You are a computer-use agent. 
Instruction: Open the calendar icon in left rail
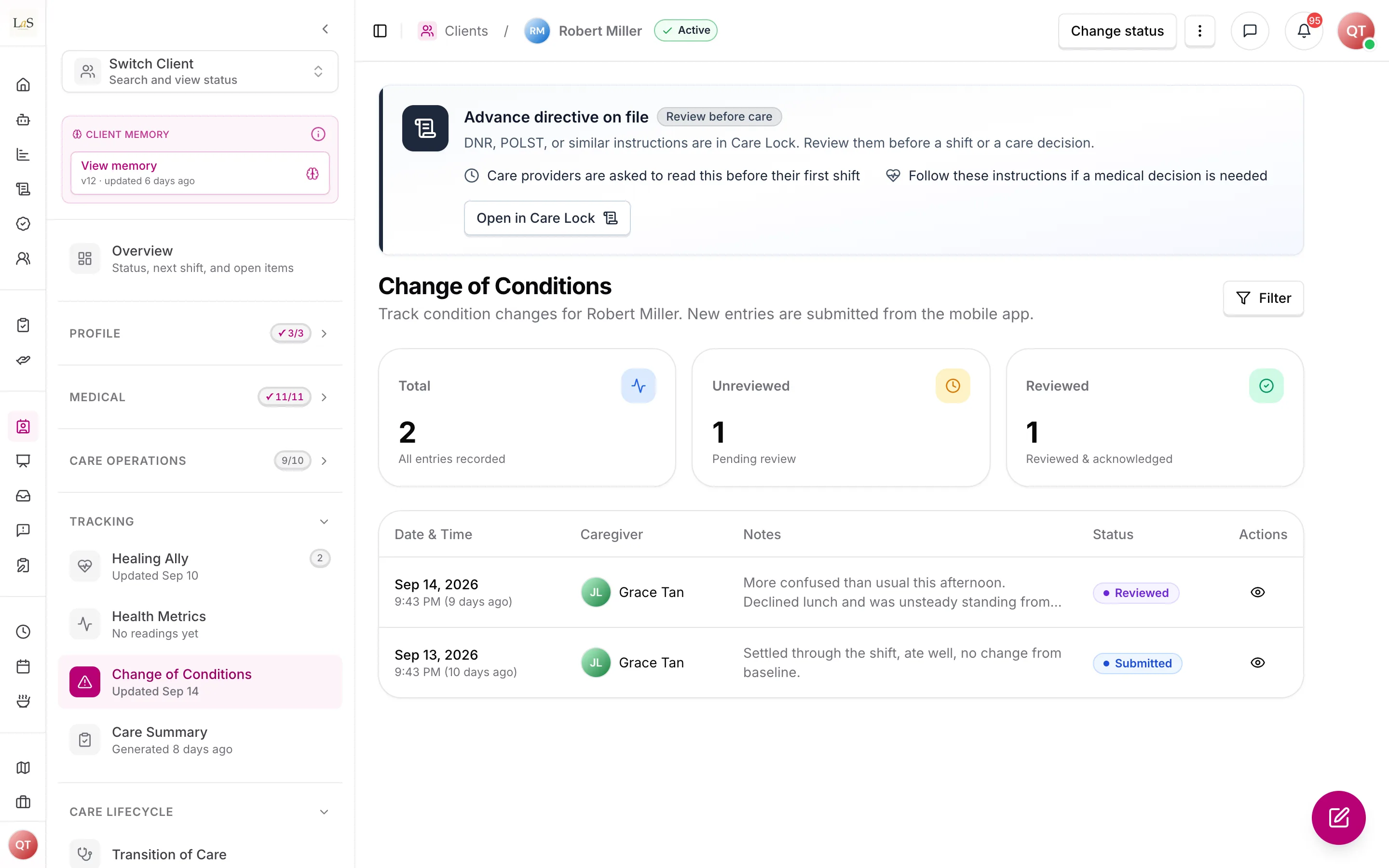[x=23, y=666]
